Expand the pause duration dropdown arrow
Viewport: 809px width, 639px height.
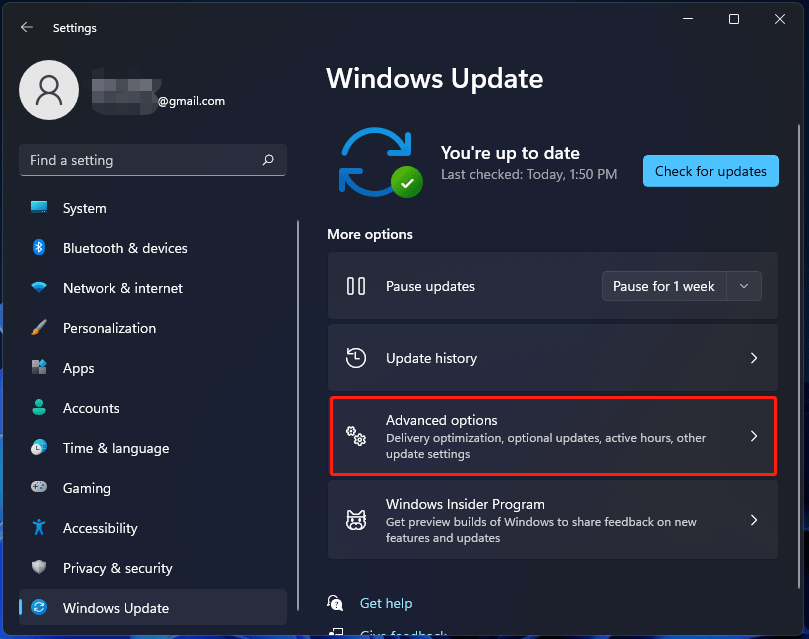pyautogui.click(x=744, y=286)
